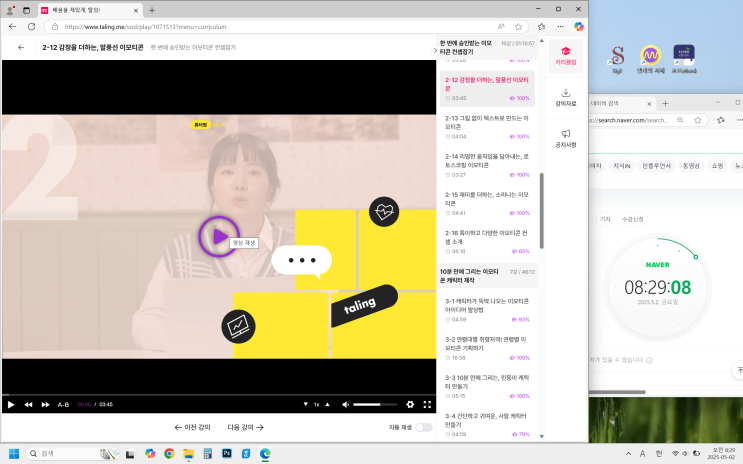
Task: Open the tab actions menu icon
Action: [x=27, y=10]
